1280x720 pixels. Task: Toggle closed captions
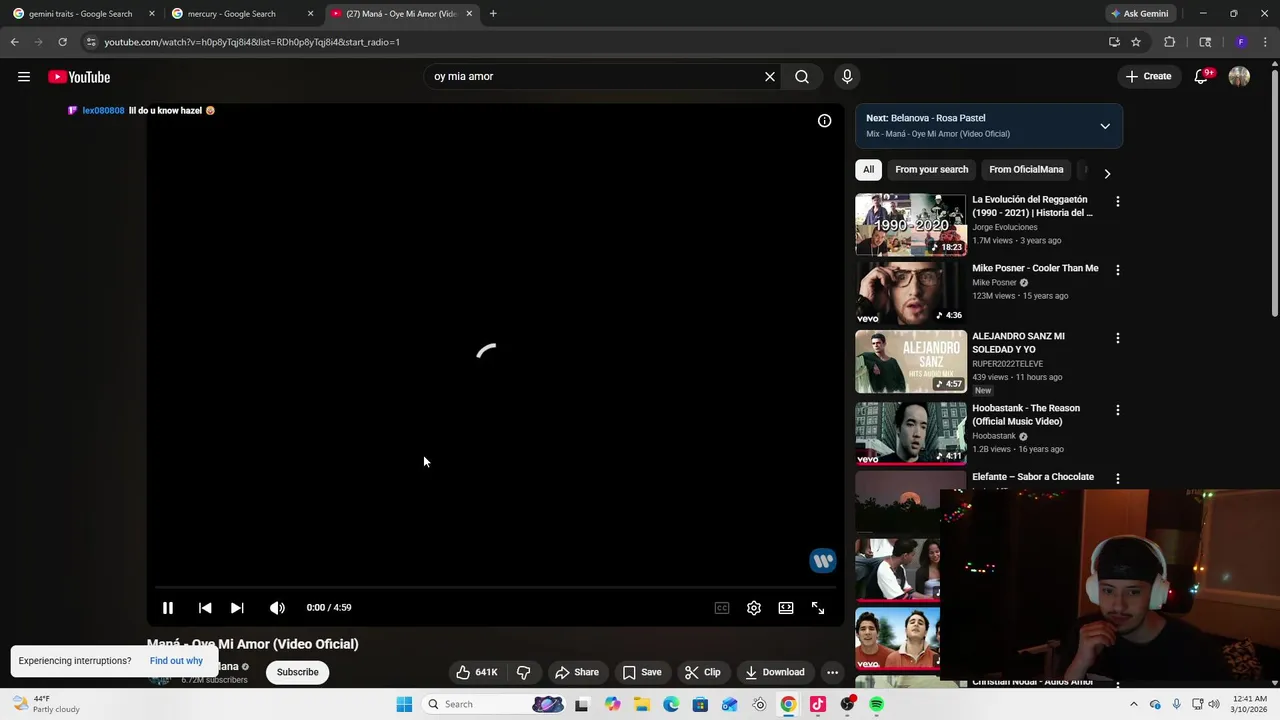click(722, 608)
